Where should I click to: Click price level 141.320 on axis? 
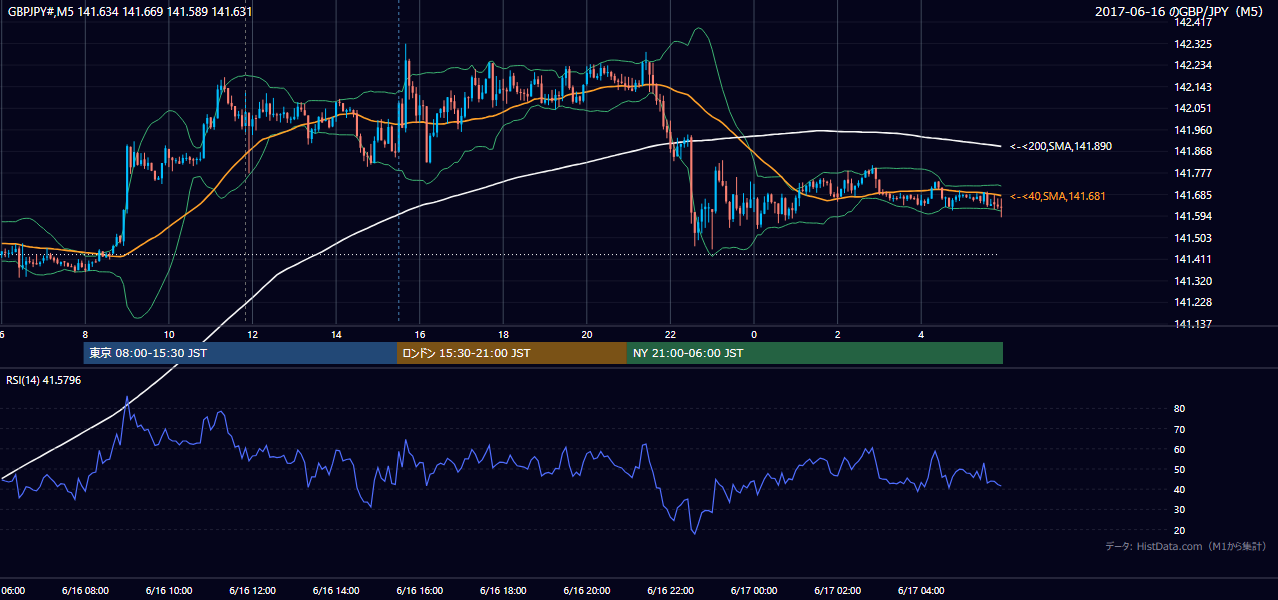pyautogui.click(x=1193, y=281)
